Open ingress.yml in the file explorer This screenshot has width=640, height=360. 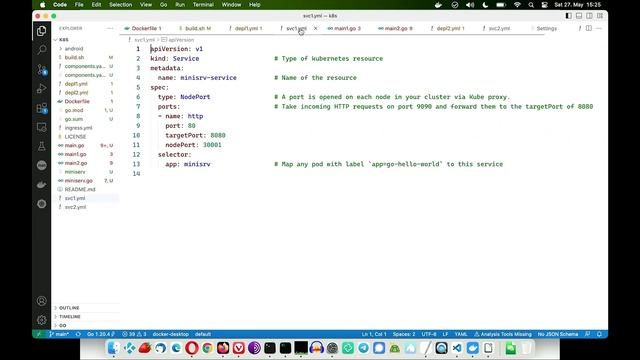pyautogui.click(x=78, y=128)
